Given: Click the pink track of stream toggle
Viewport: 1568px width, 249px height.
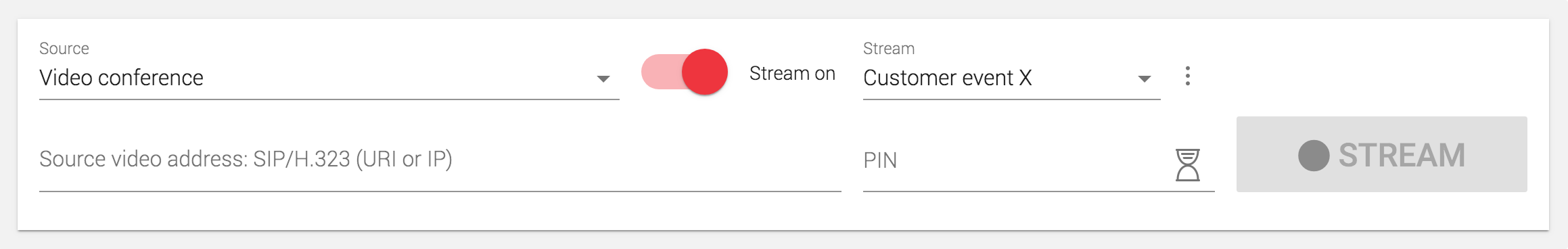Looking at the screenshot, I should (661, 72).
